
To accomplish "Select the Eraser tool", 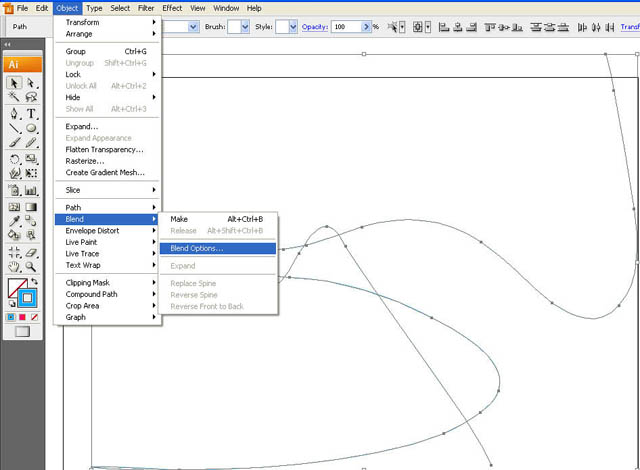I will click(x=31, y=253).
